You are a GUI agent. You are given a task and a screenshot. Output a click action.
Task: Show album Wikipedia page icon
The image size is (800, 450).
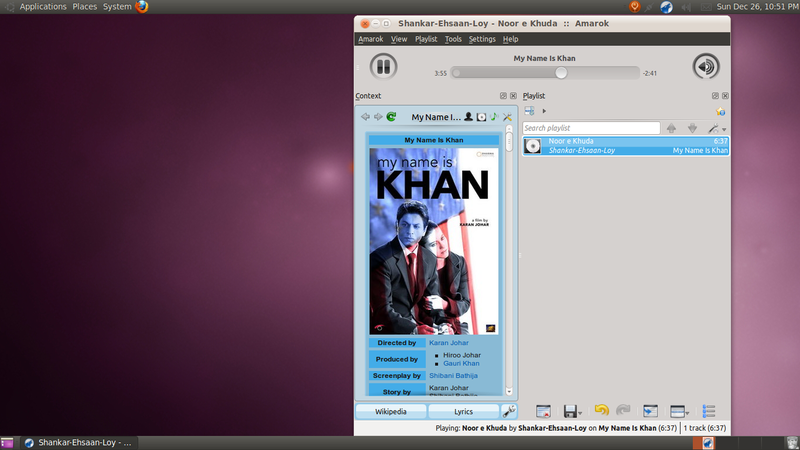481,117
